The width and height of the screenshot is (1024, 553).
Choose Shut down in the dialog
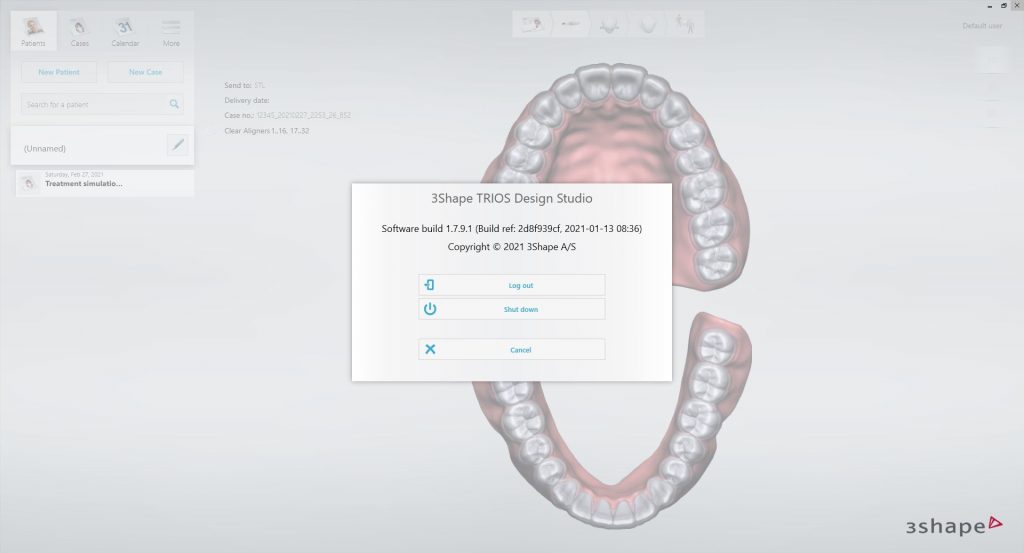[x=512, y=309]
